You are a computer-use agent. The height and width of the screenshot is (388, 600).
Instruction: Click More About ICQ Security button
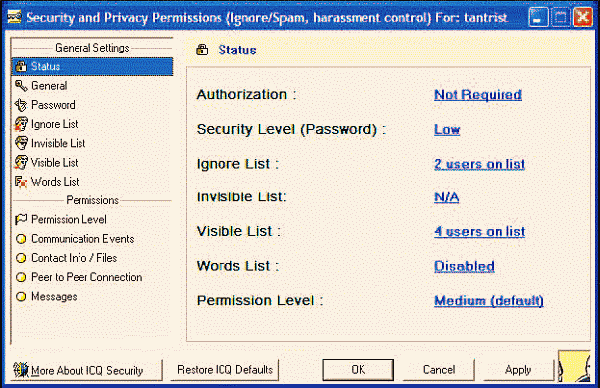pyautogui.click(x=86, y=370)
